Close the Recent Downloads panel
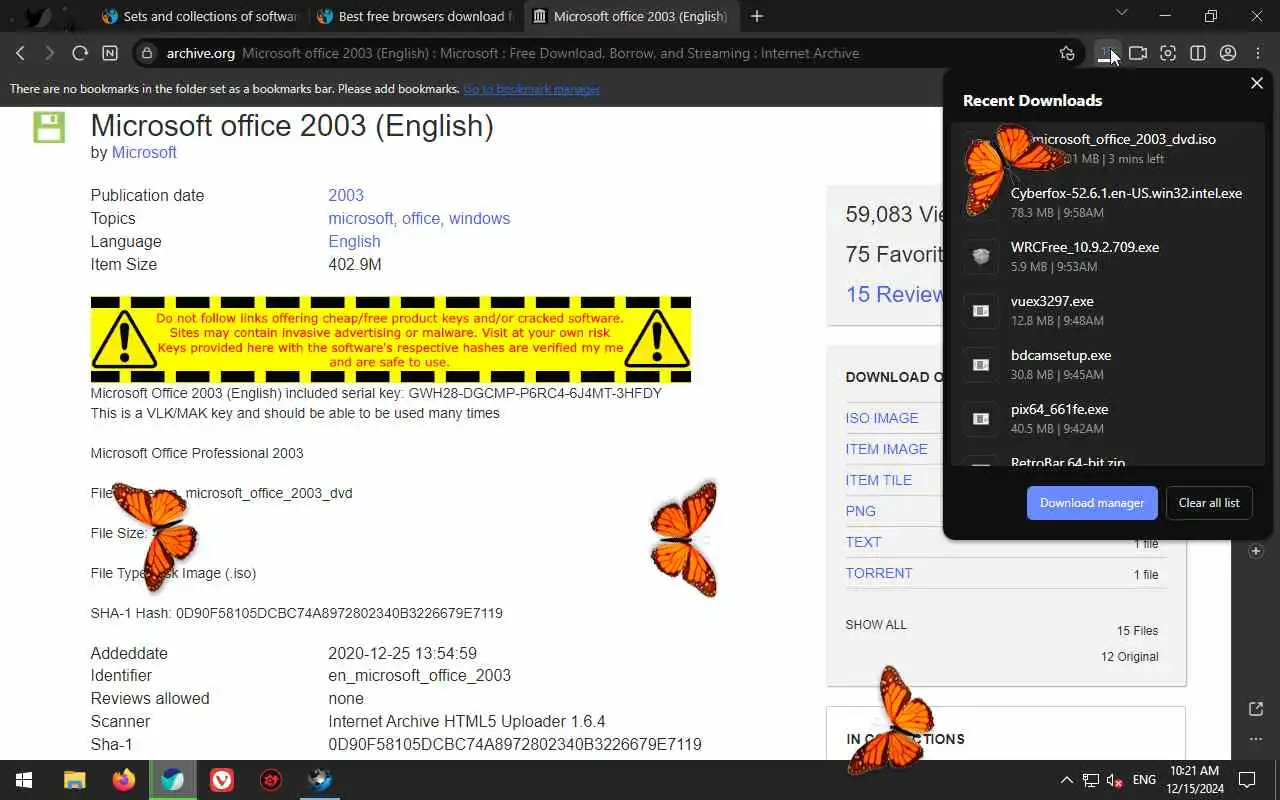 coord(1257,83)
